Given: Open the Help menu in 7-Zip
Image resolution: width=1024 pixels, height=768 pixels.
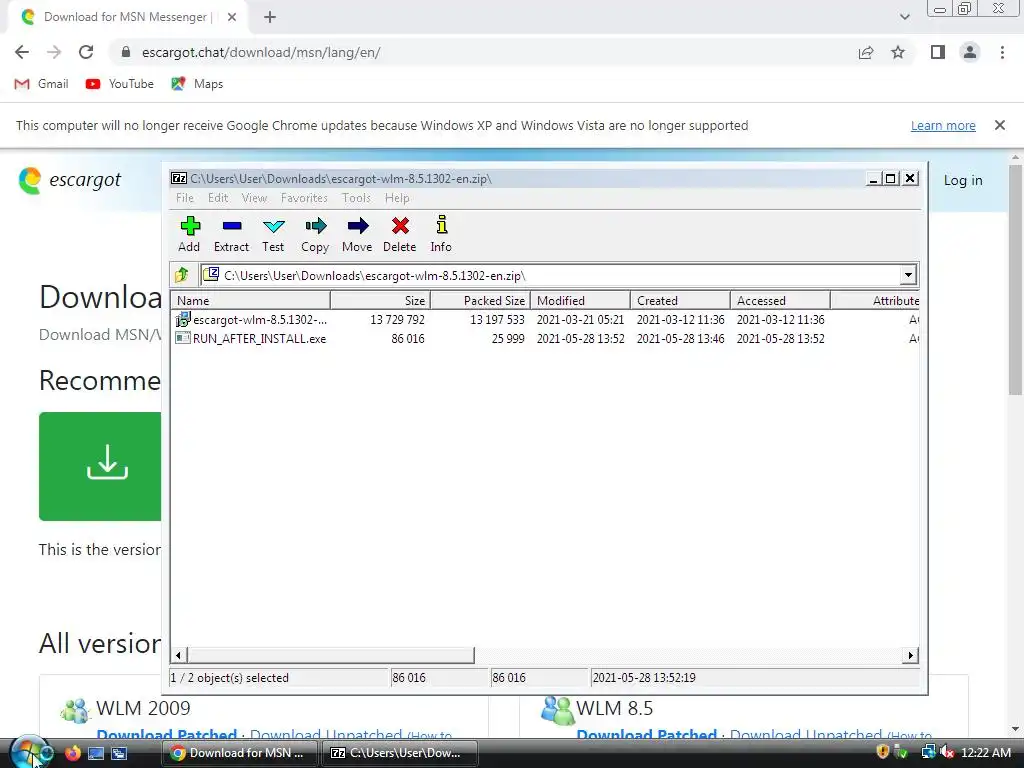Looking at the screenshot, I should 396,198.
